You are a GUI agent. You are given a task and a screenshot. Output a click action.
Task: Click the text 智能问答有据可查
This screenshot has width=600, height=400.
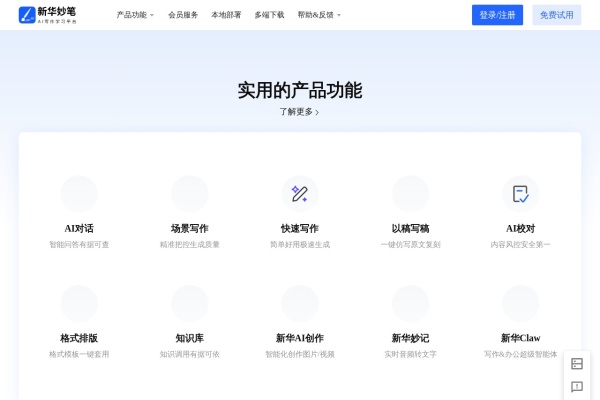tap(79, 245)
